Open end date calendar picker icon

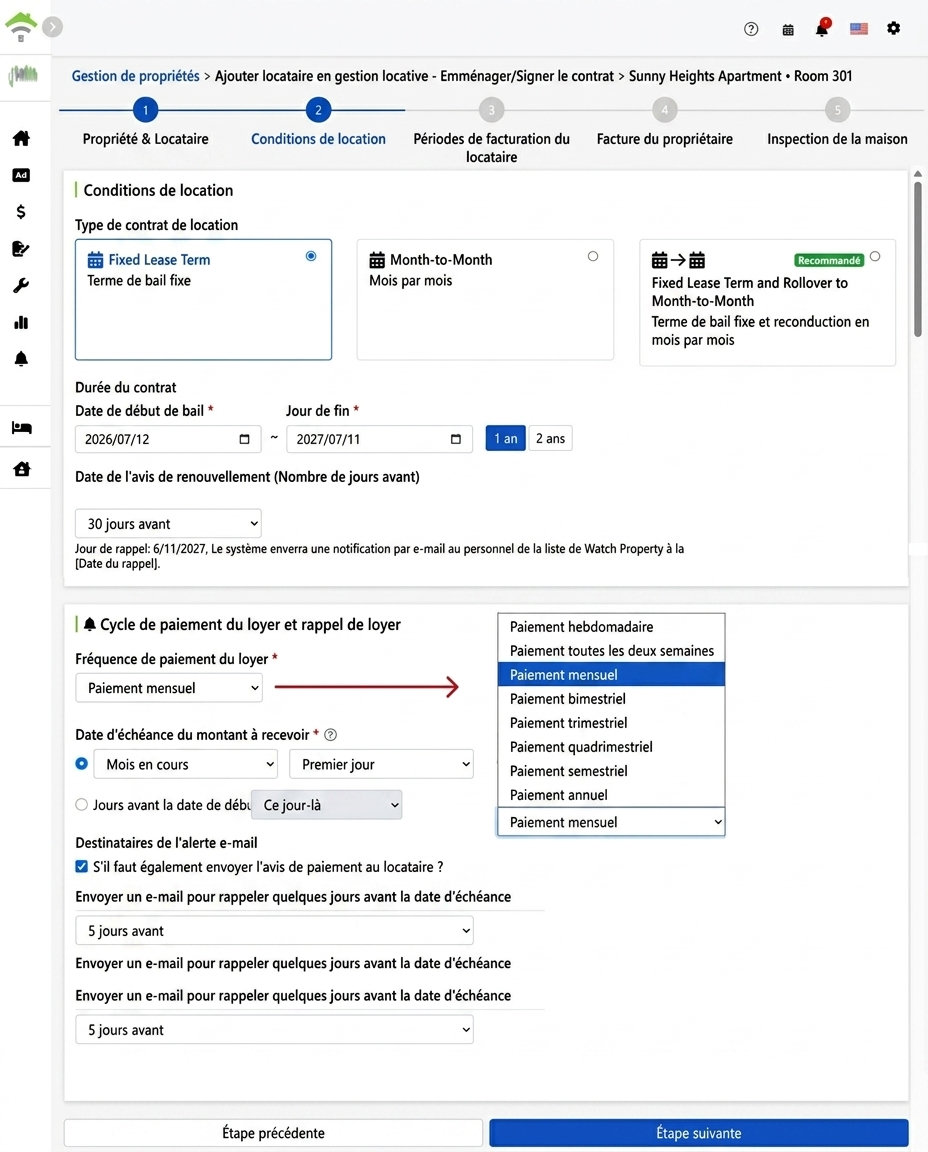click(456, 439)
